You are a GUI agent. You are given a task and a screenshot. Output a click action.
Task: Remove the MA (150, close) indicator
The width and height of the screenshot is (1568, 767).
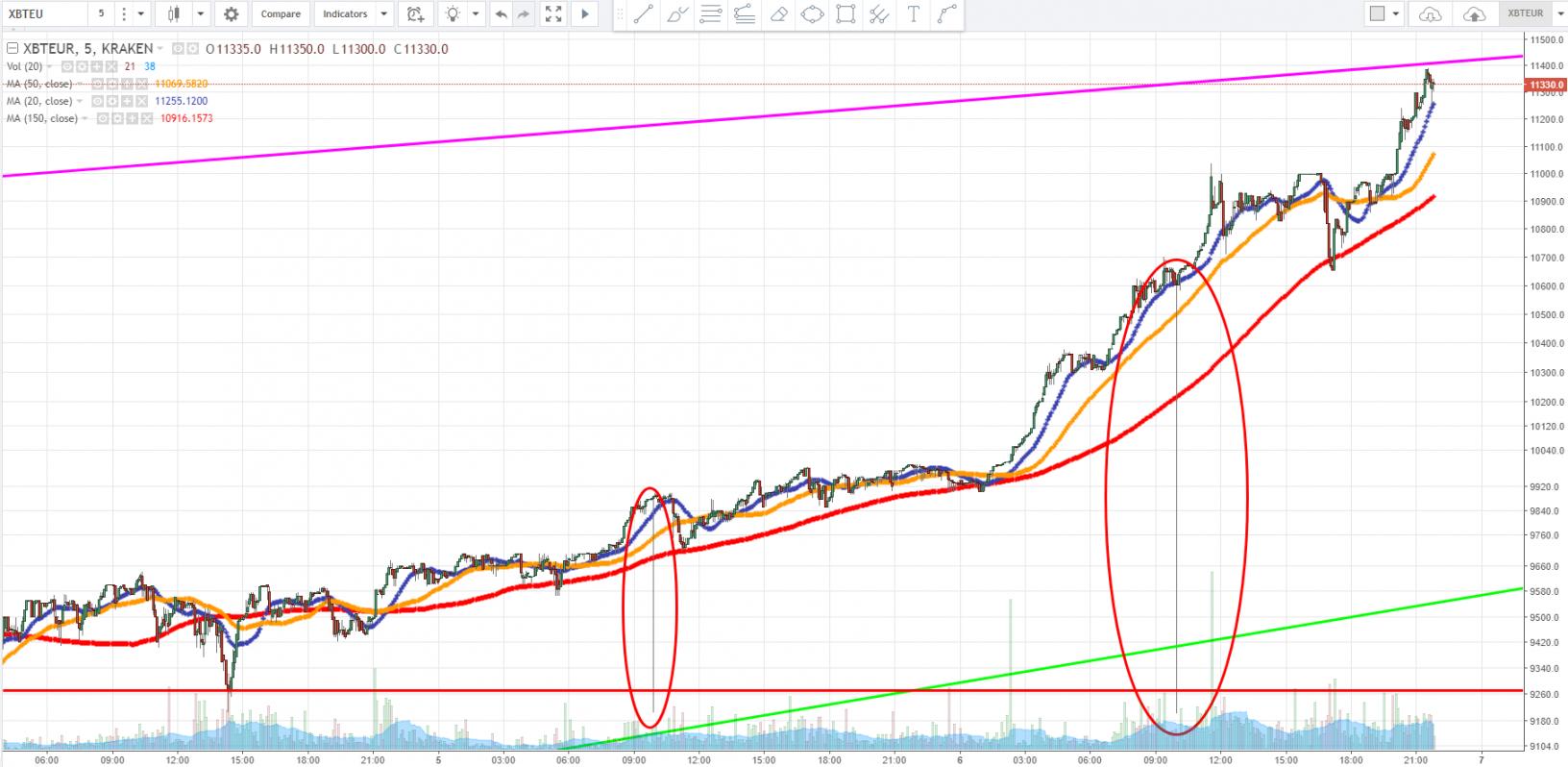tap(146, 118)
